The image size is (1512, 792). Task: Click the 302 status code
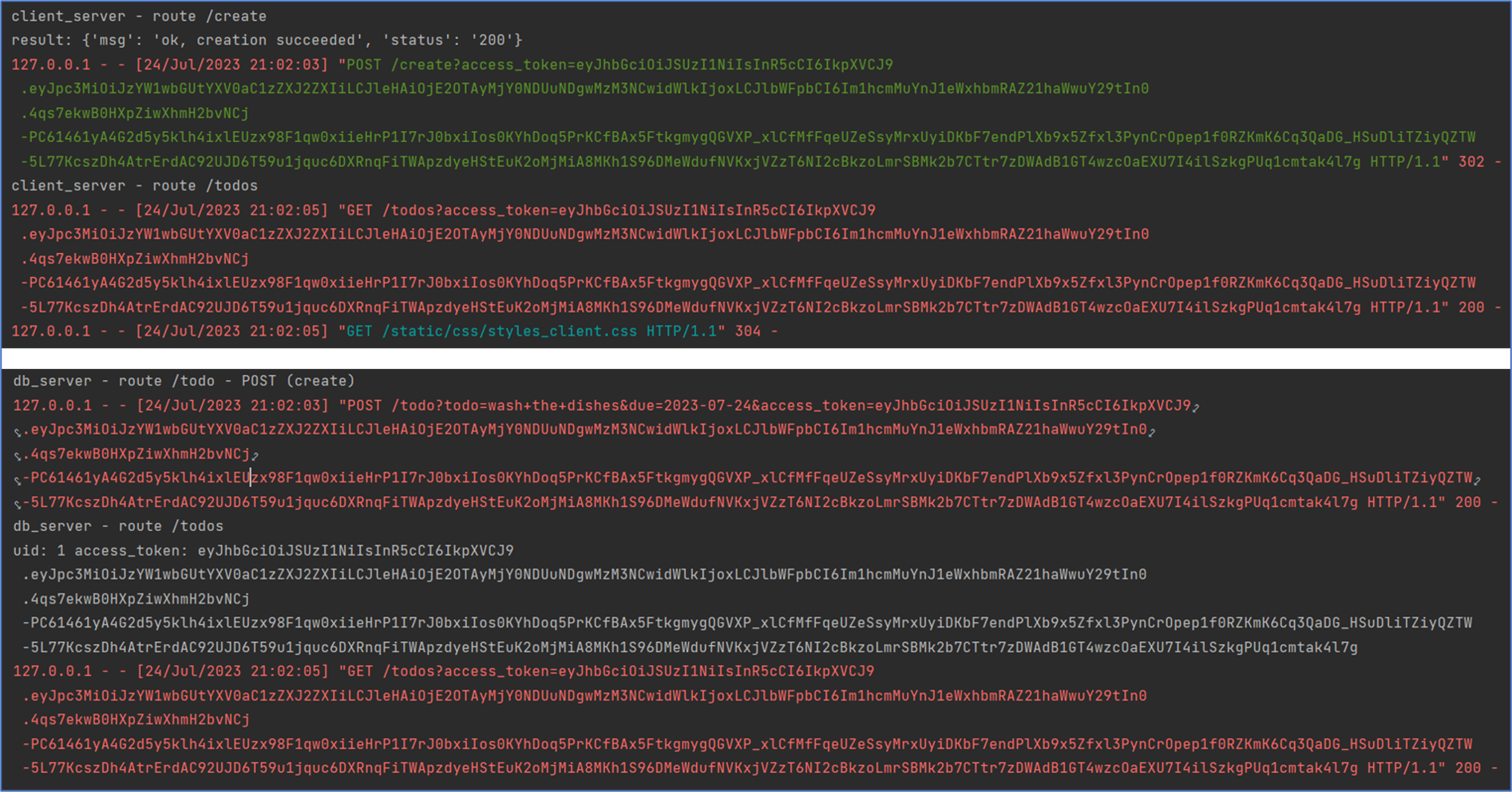(1471, 161)
